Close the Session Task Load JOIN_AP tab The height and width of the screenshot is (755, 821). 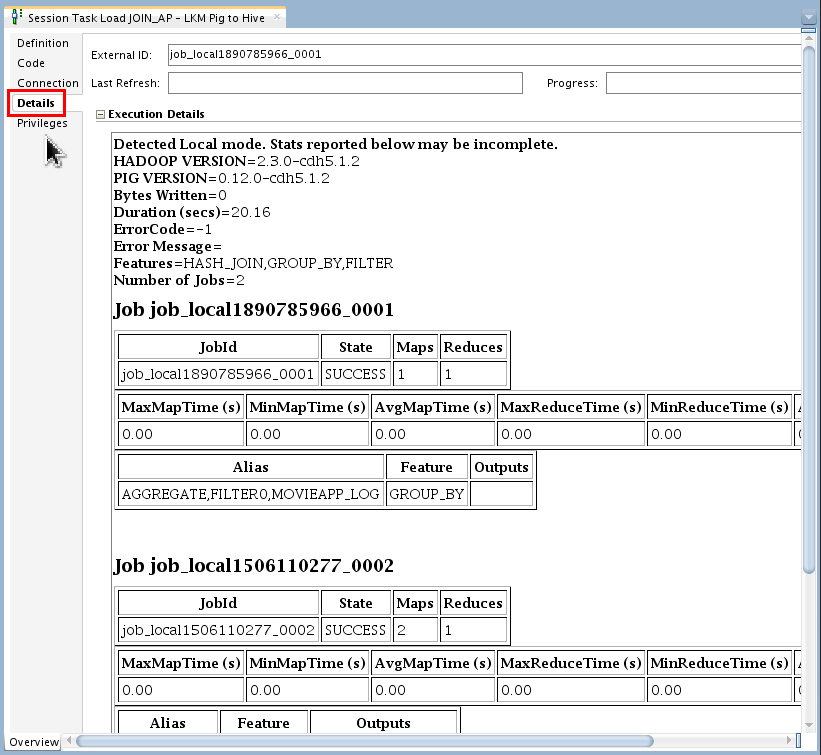pos(277,17)
